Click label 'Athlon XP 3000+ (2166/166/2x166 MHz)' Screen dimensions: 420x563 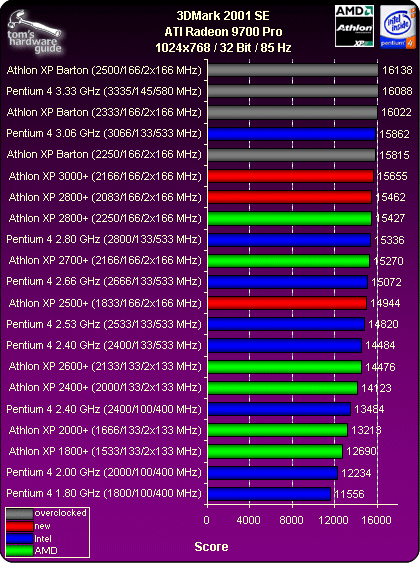coord(105,176)
